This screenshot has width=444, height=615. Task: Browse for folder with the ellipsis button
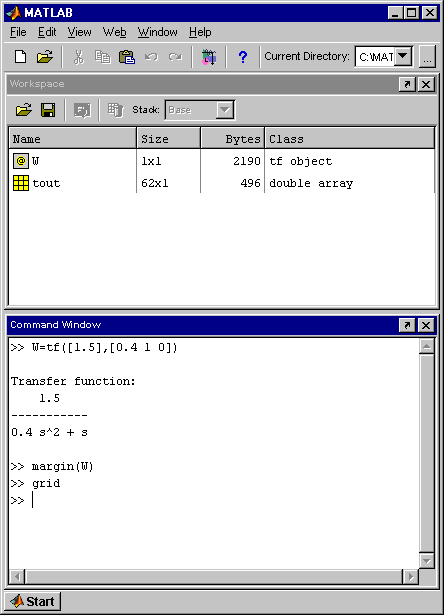[x=428, y=57]
